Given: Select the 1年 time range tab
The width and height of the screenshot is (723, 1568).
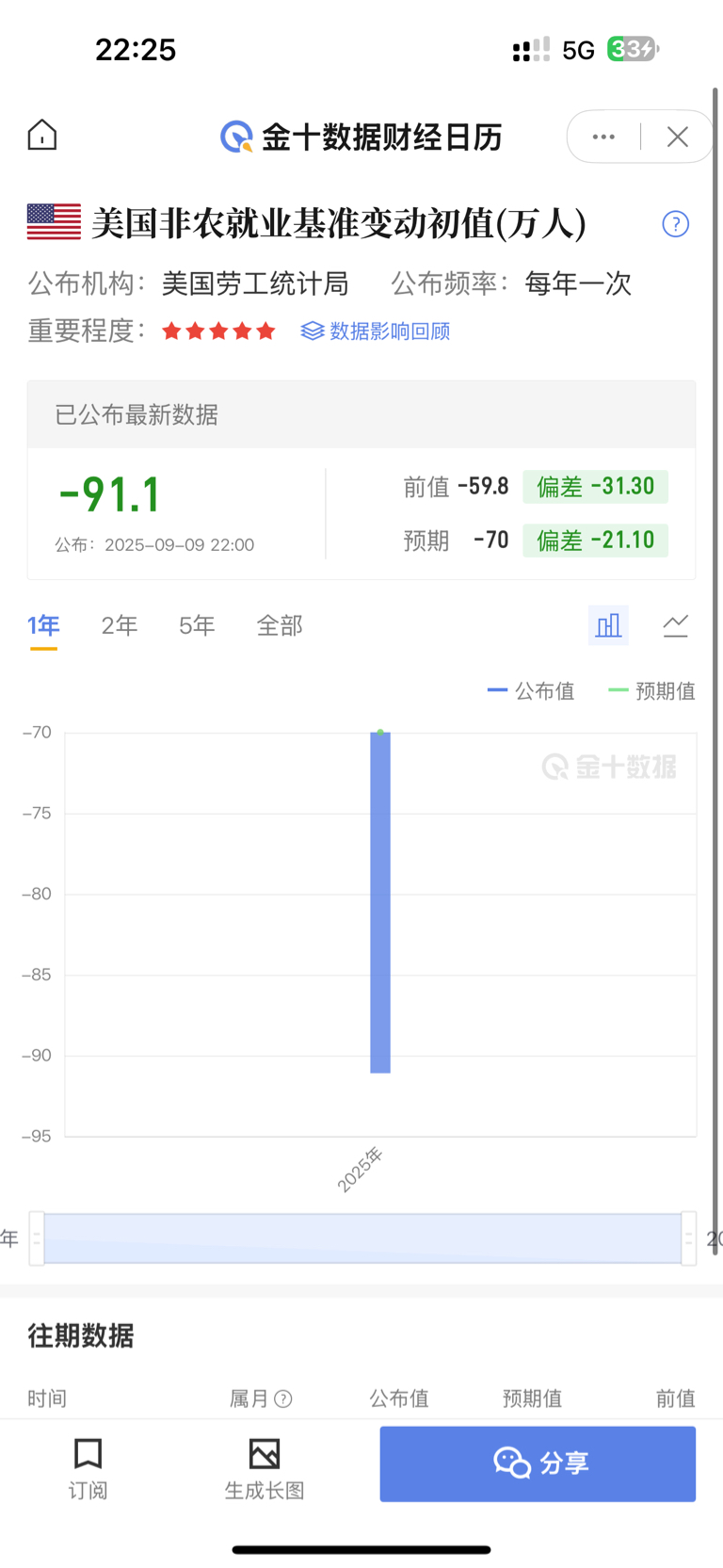Looking at the screenshot, I should click(x=43, y=625).
